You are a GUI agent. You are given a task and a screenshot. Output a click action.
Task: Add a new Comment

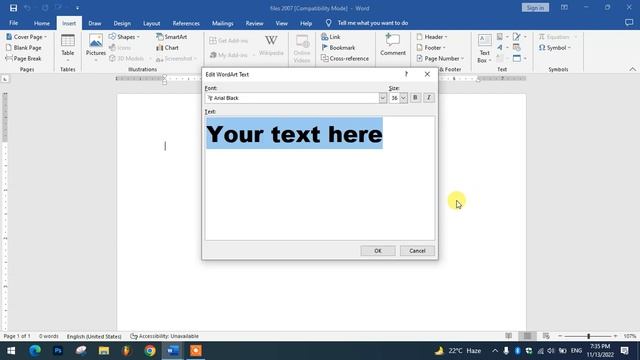[x=393, y=45]
